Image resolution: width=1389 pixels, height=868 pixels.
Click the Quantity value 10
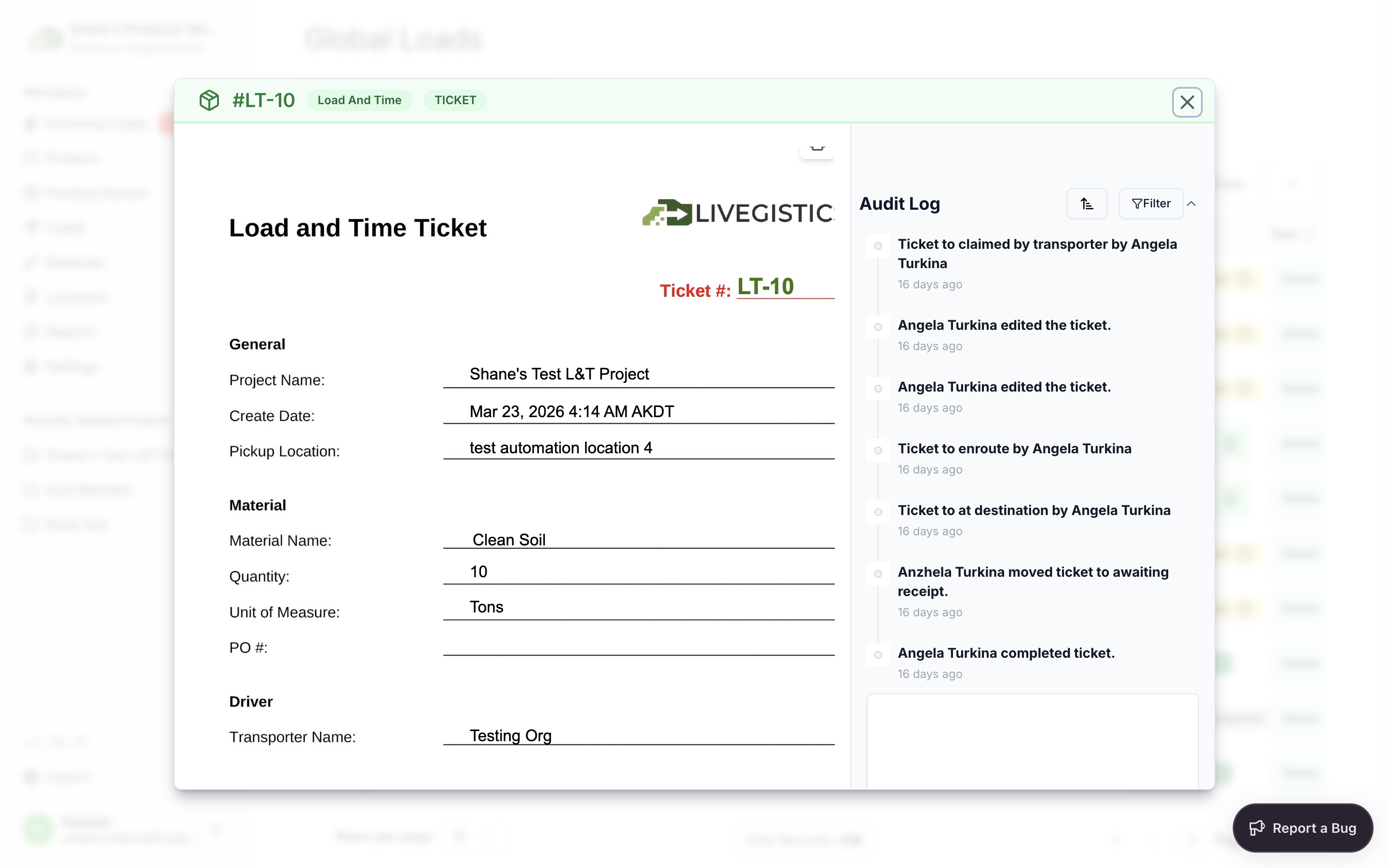coord(478,572)
